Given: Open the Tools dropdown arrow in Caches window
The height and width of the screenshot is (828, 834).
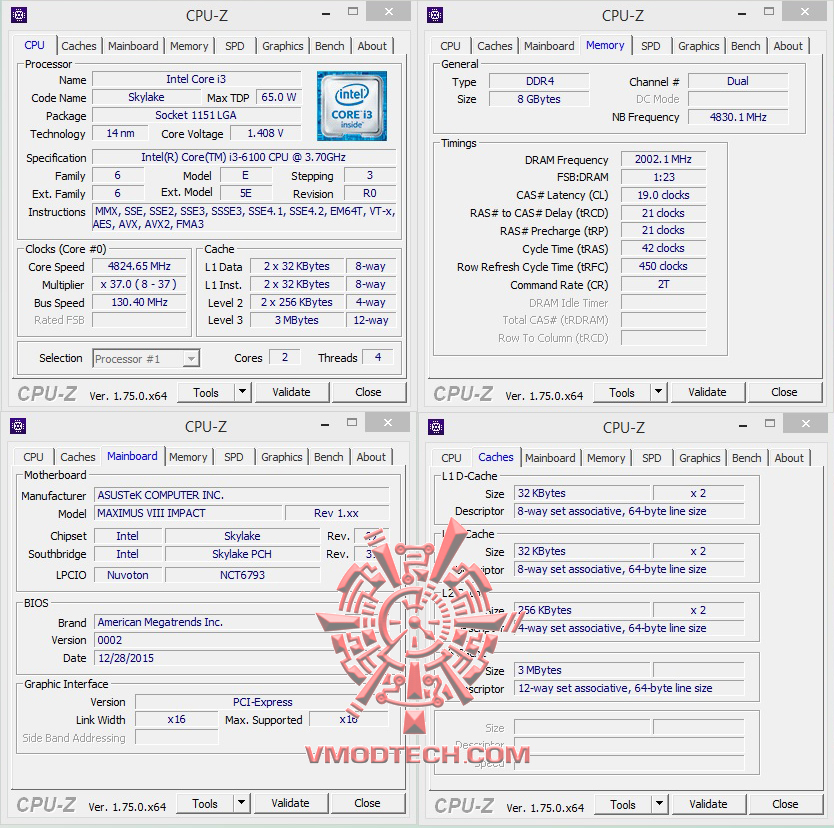Looking at the screenshot, I should [x=660, y=804].
